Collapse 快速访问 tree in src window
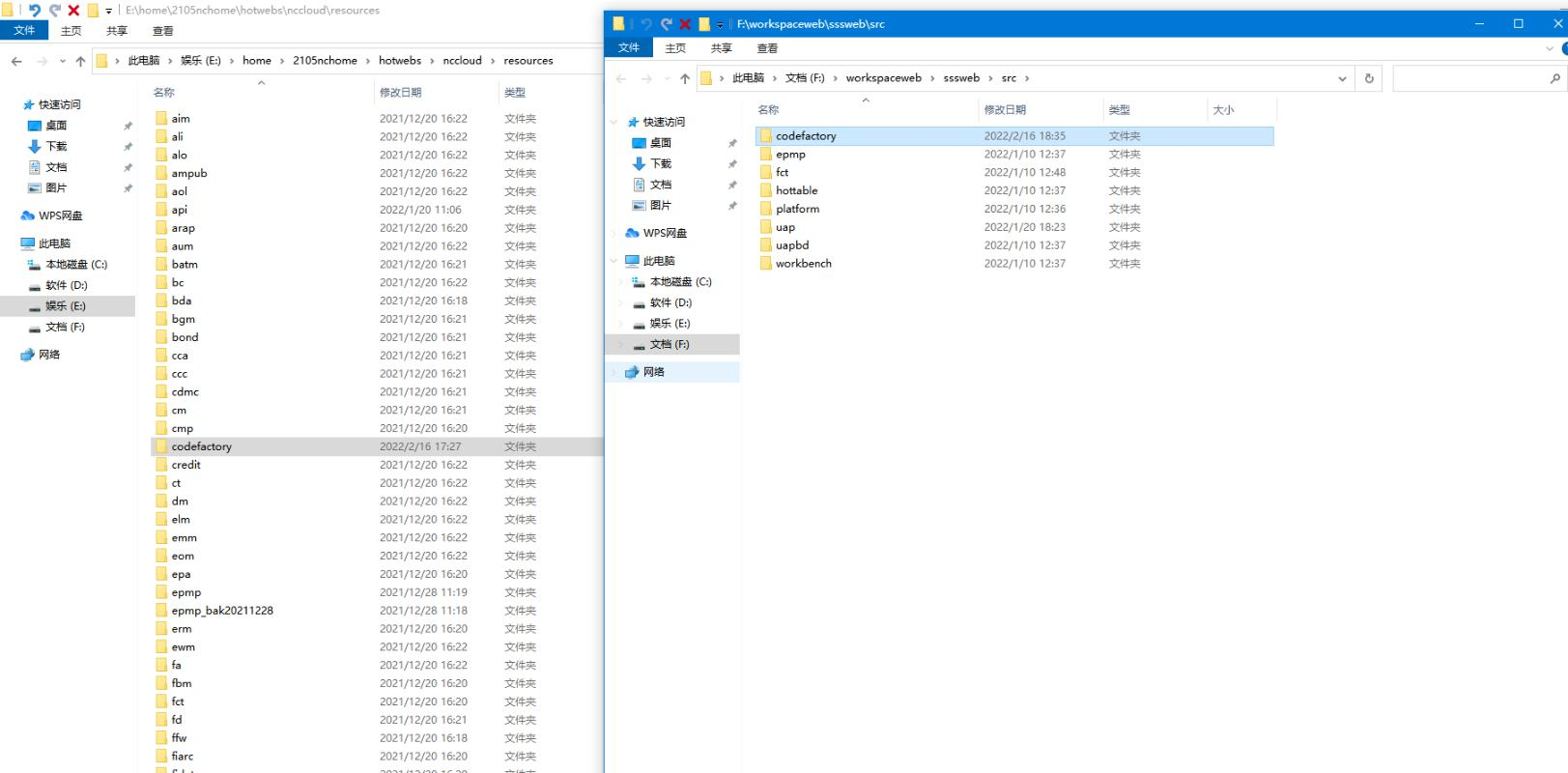The image size is (1568, 773). tap(614, 122)
